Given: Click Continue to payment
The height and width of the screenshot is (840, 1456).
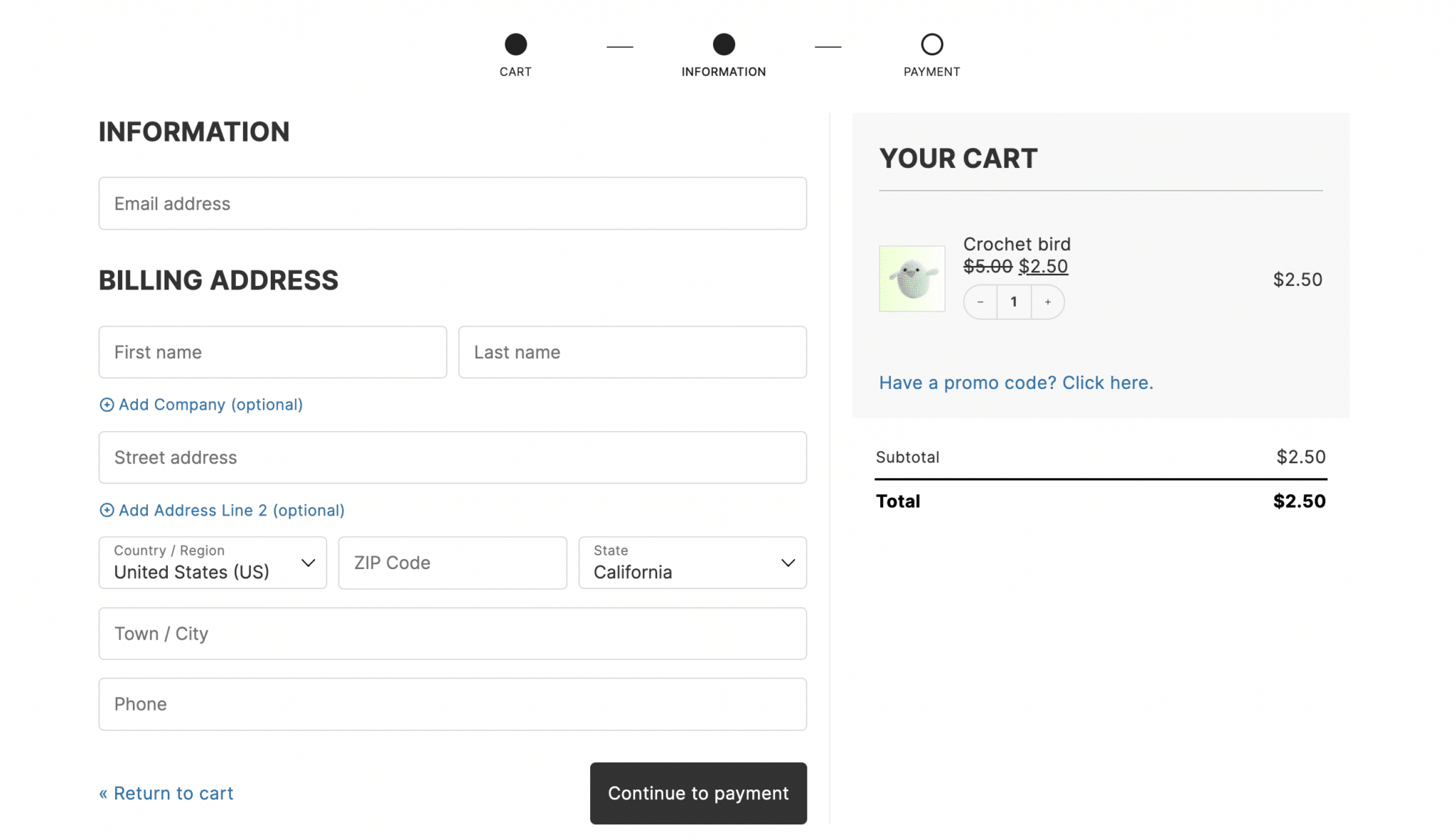Looking at the screenshot, I should [697, 793].
